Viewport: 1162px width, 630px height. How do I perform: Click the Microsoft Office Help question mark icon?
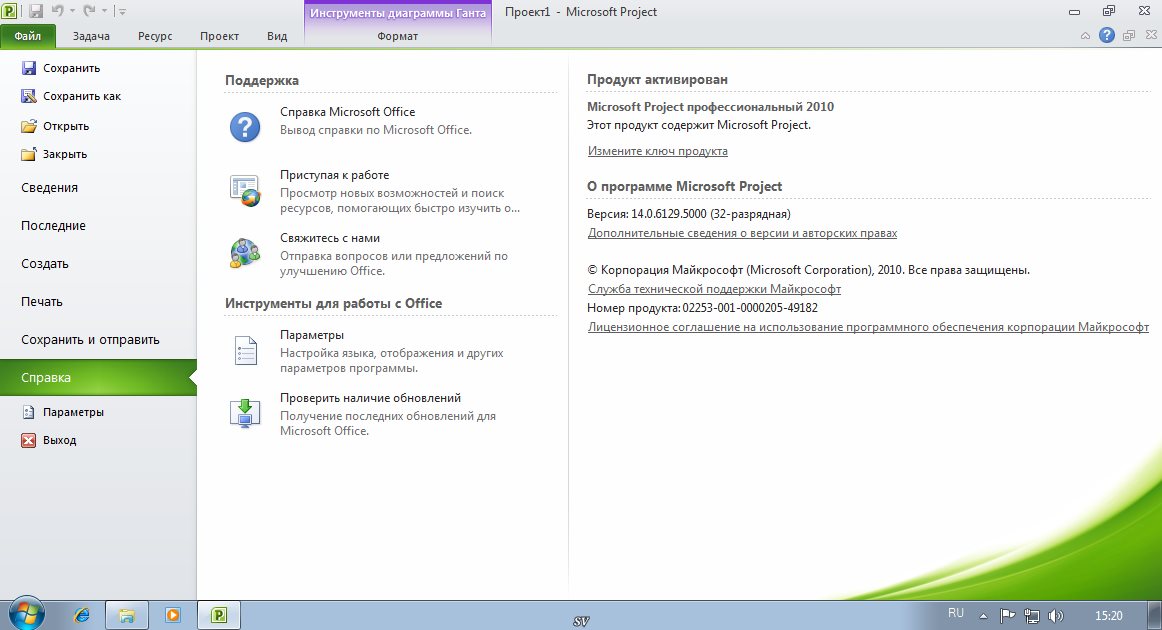coord(245,127)
